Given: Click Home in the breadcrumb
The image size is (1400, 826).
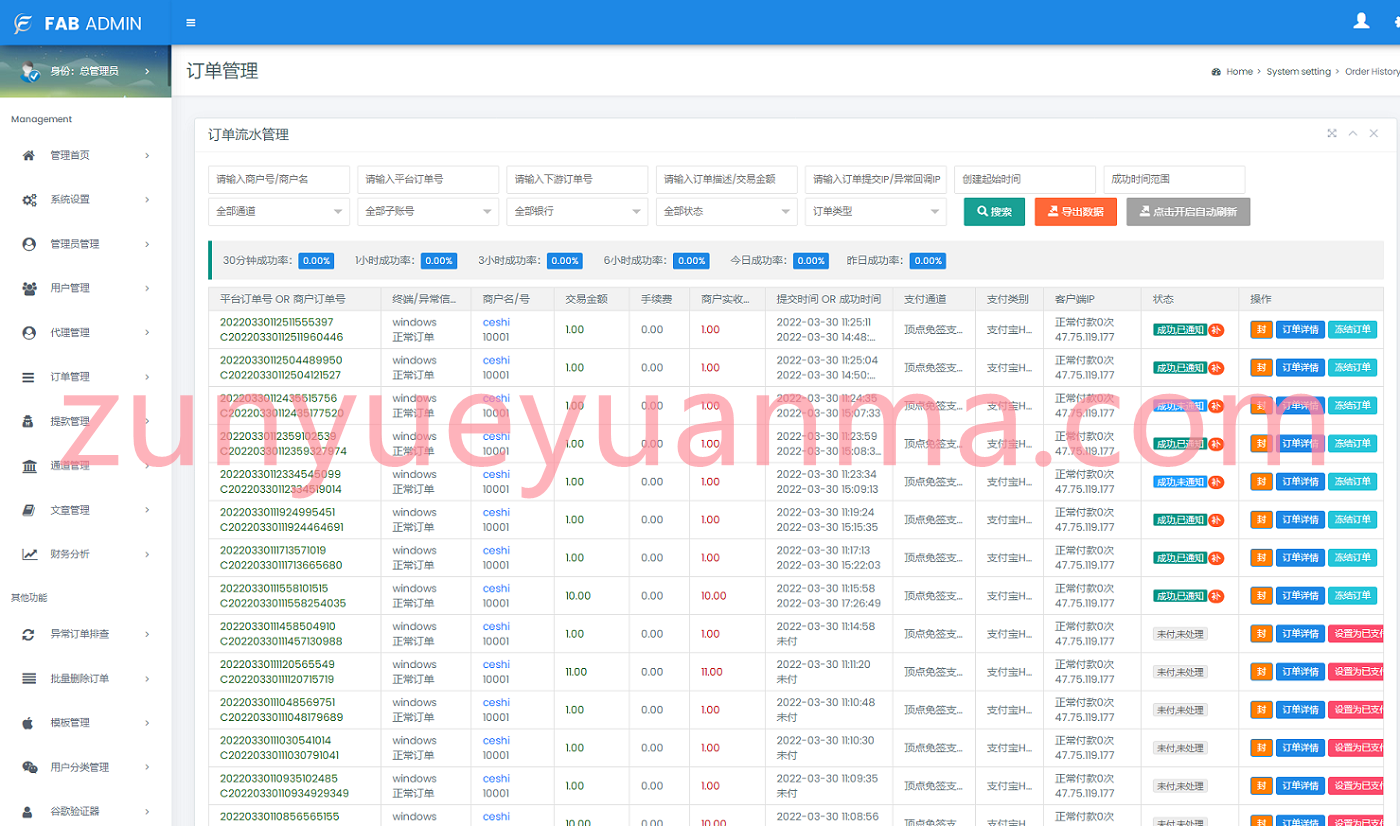Looking at the screenshot, I should (x=1239, y=72).
